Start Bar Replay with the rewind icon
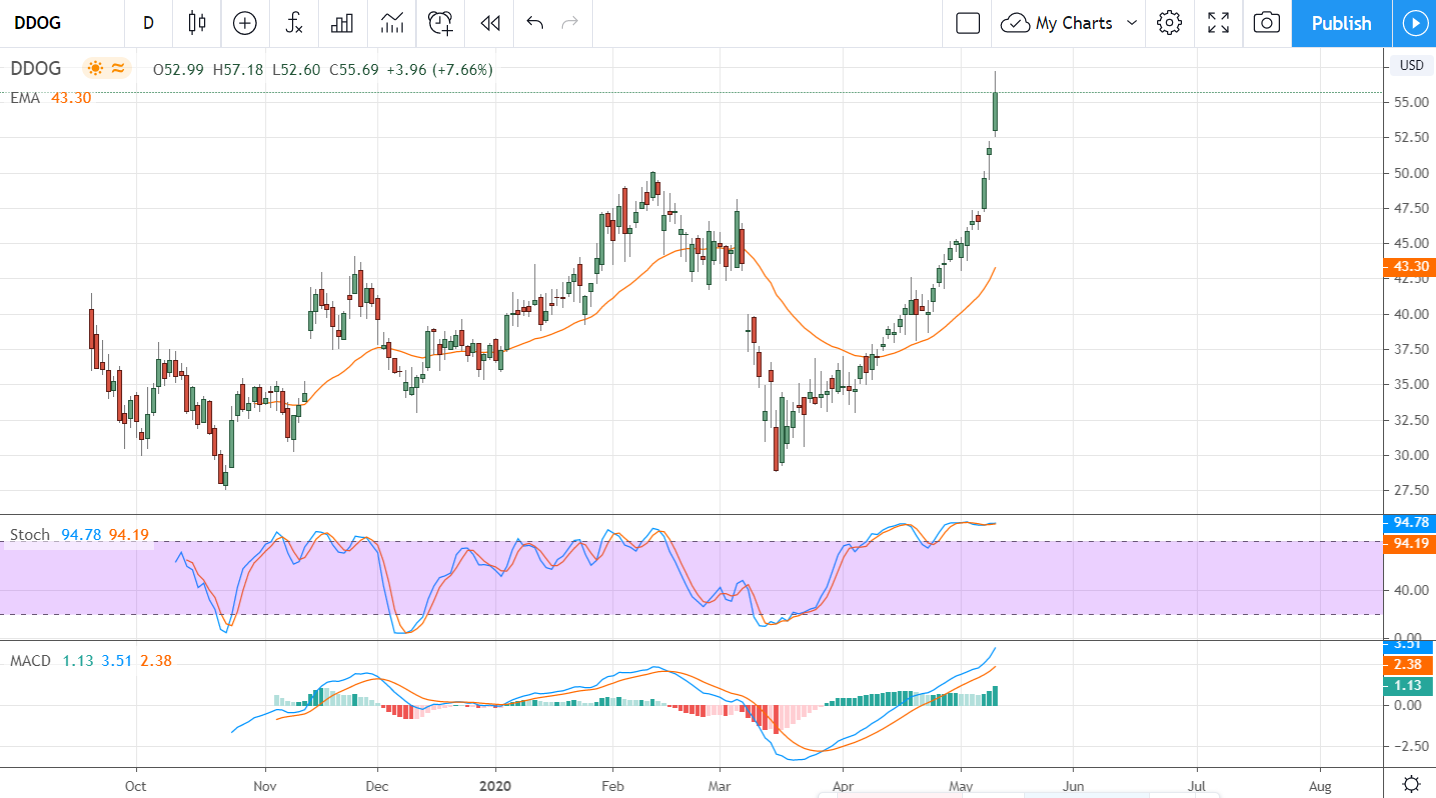Viewport: 1436px width, 798px height. pyautogui.click(x=490, y=23)
